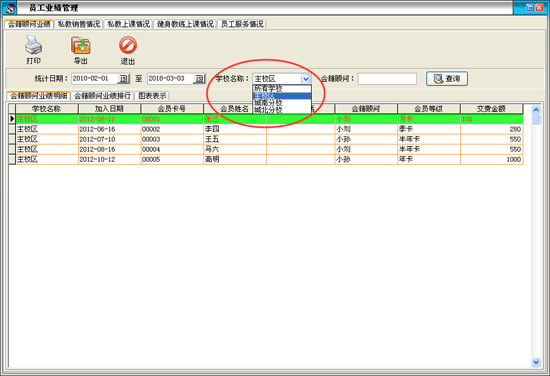This screenshot has height=376, width=550.
Task: Click the Export (导出) folder icon
Action: tap(81, 45)
